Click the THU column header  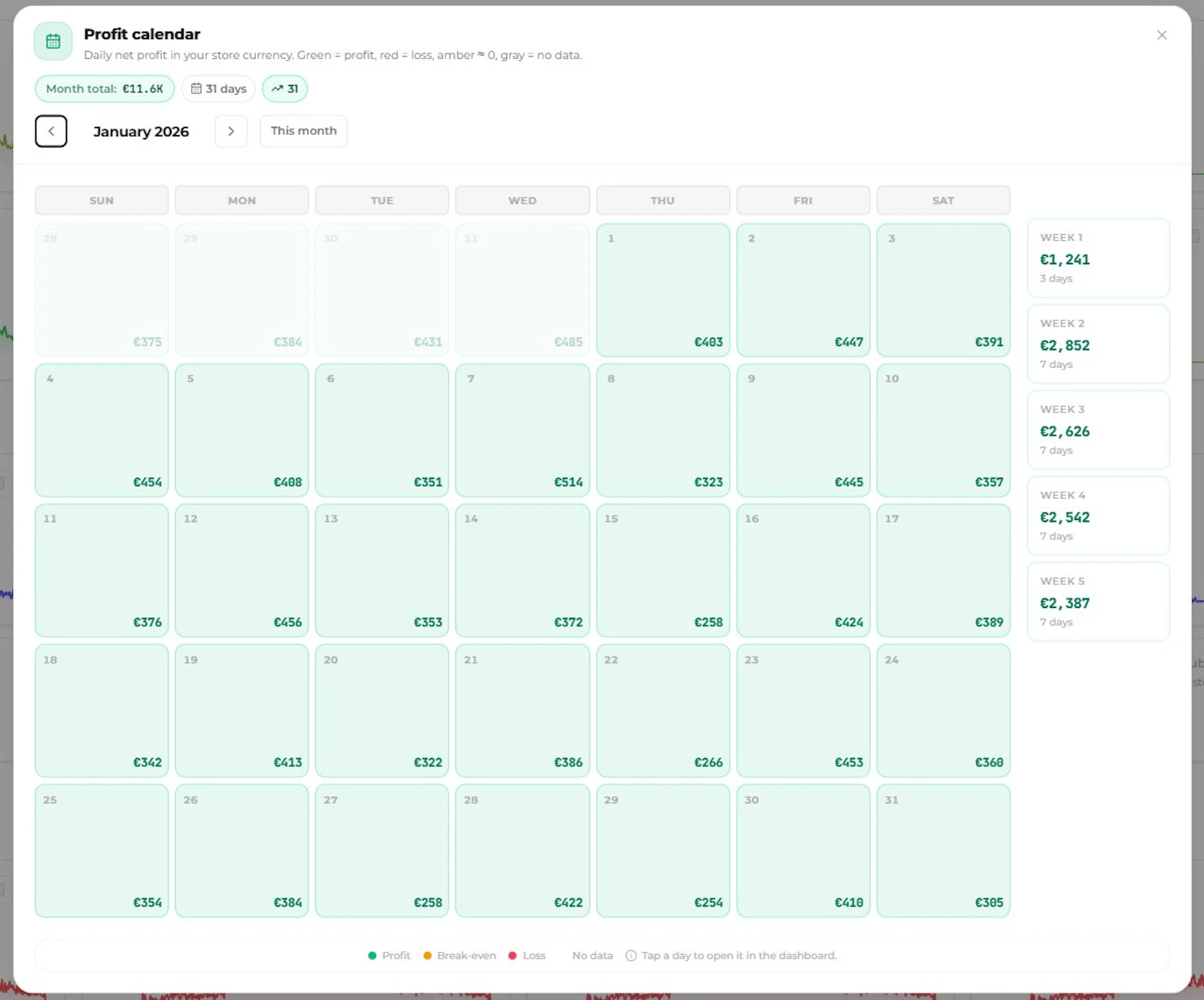[663, 200]
